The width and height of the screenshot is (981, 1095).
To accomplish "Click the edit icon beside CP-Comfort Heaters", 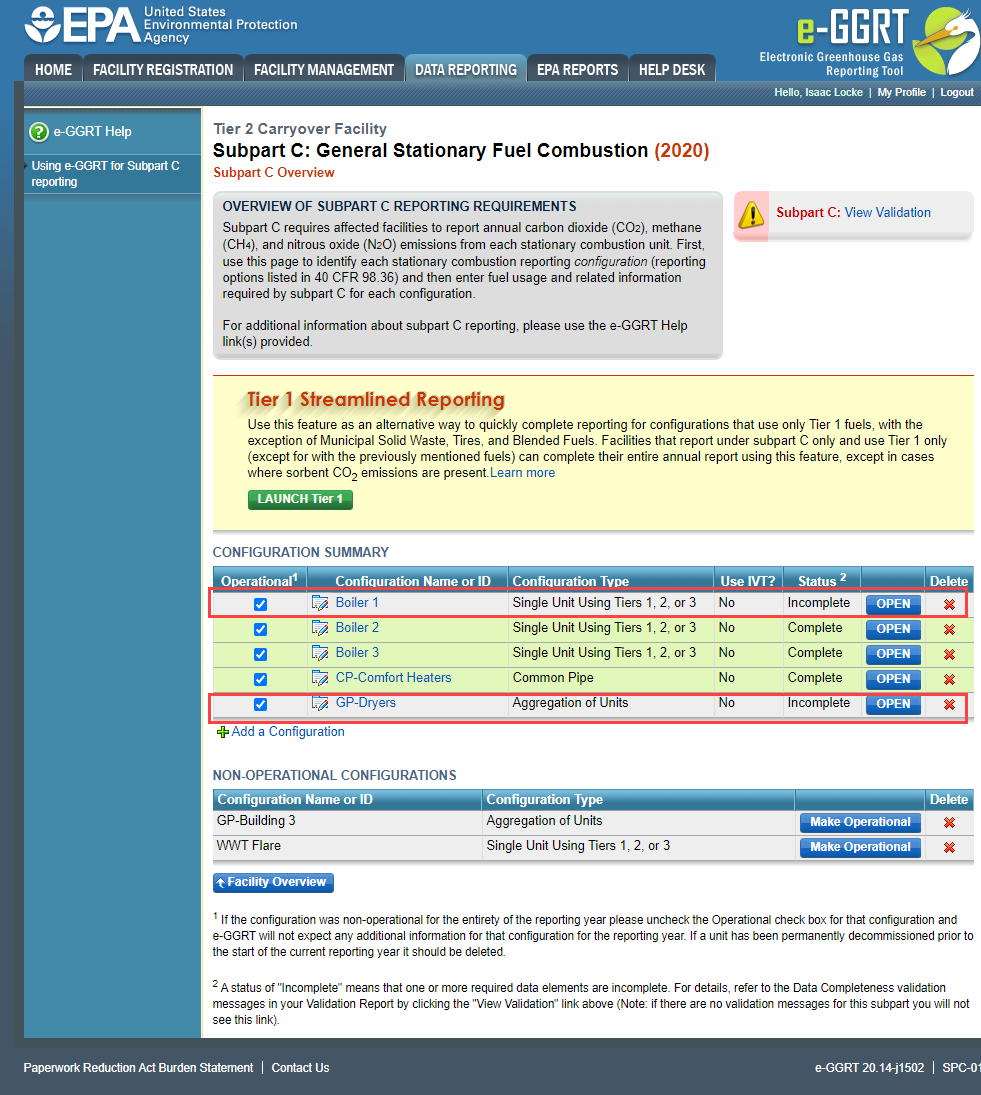I will [x=320, y=678].
